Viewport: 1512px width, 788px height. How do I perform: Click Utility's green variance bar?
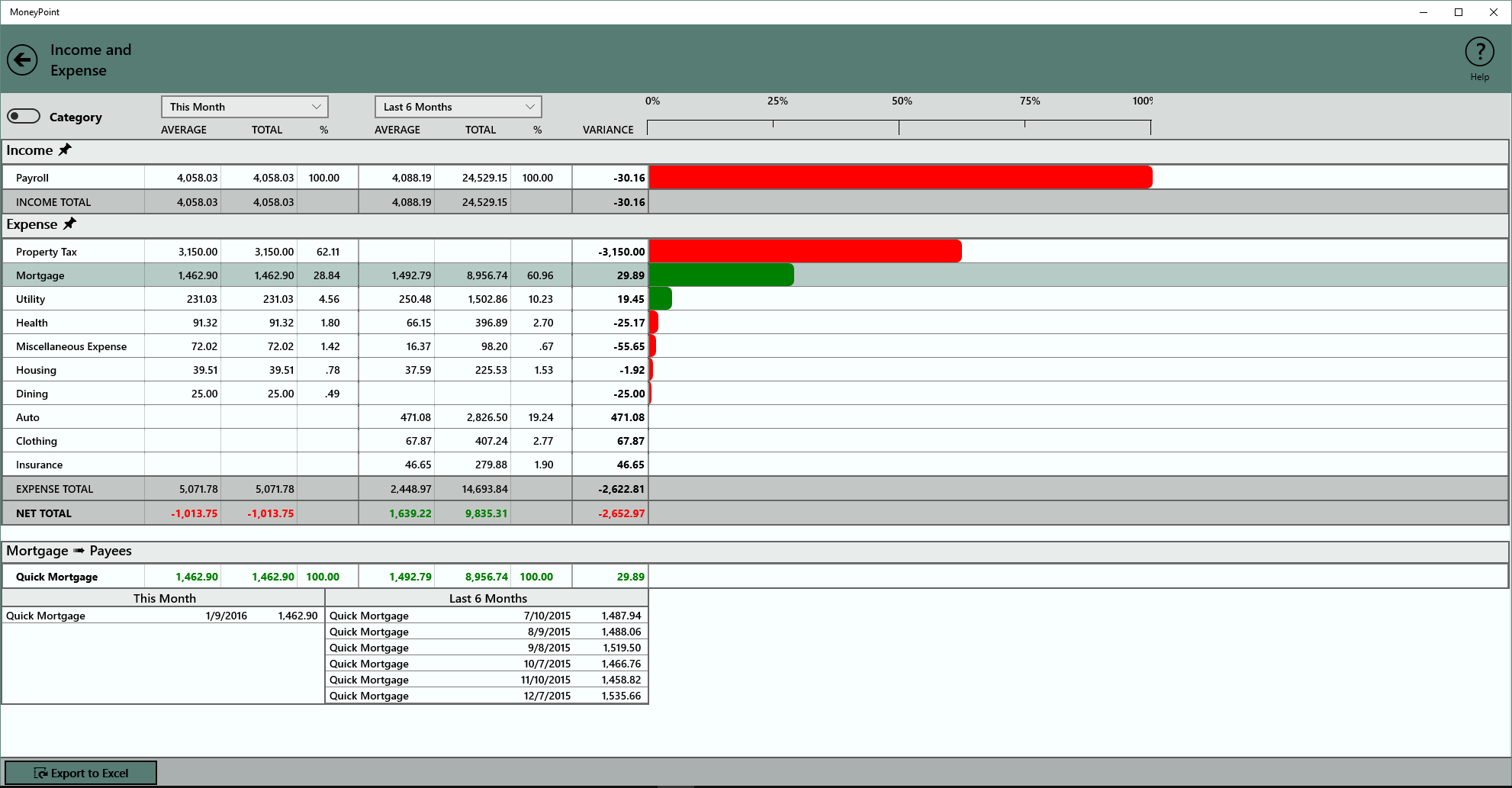coord(660,298)
